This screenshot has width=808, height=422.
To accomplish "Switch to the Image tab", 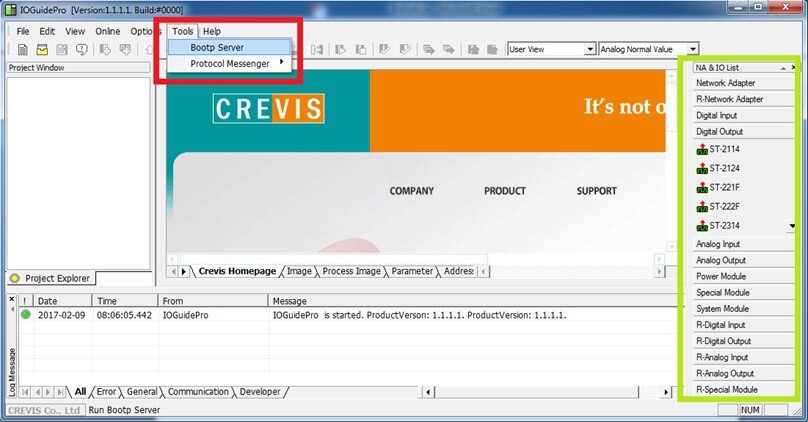I will 299,271.
